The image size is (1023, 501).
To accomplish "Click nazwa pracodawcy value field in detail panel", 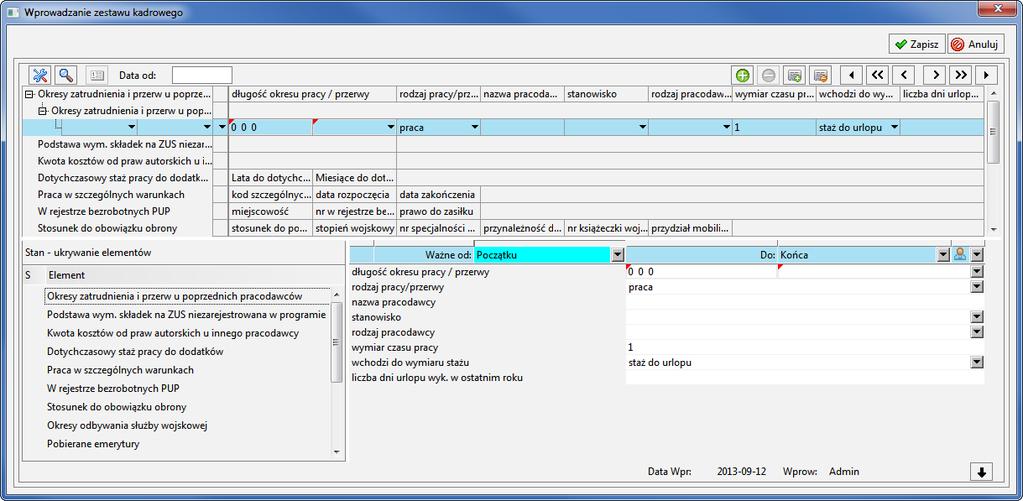I will (804, 302).
